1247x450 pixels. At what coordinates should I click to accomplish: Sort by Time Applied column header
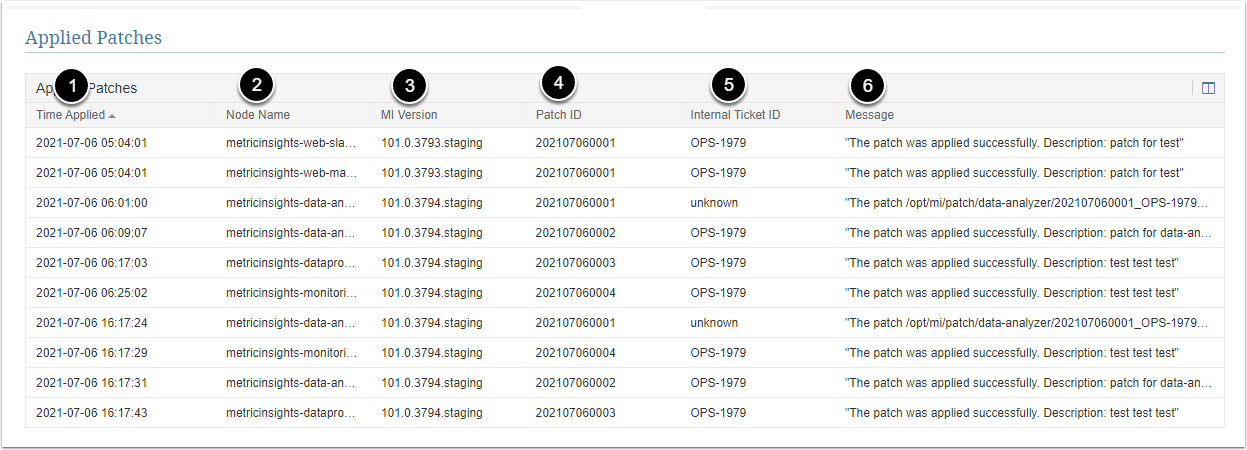pyautogui.click(x=70, y=115)
